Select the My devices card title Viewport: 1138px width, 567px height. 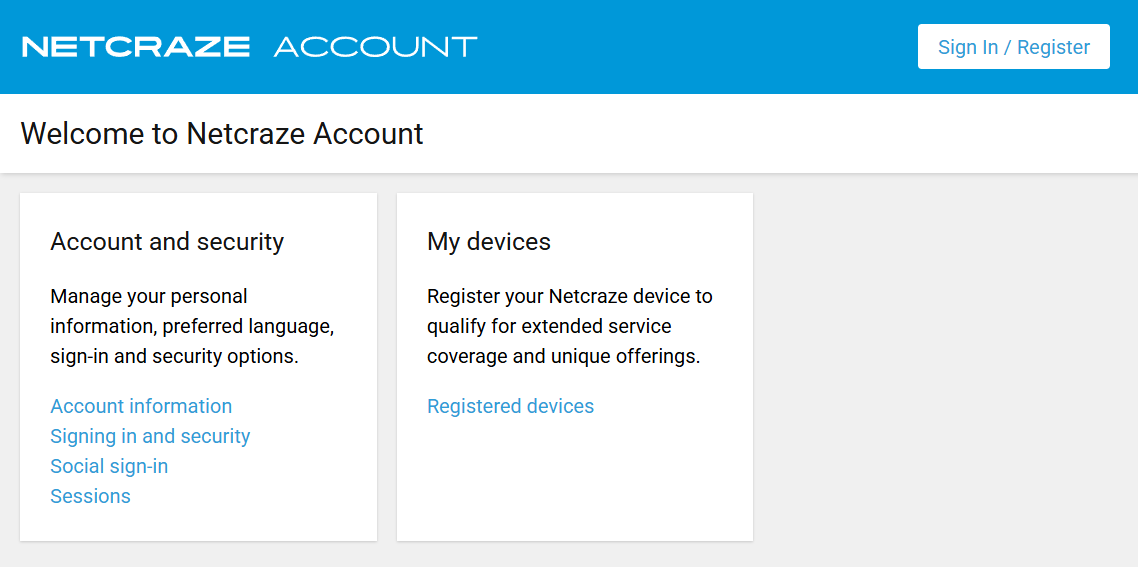489,242
